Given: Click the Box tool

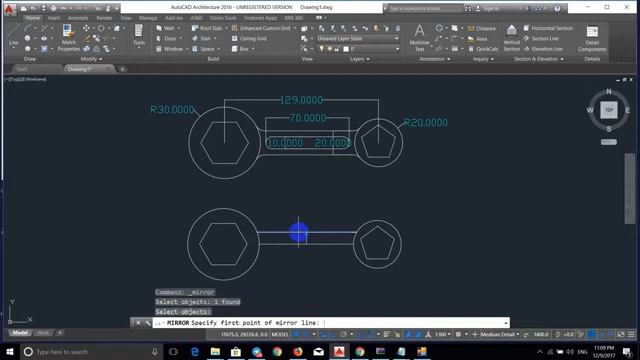Looking at the screenshot, I should pos(240,49).
